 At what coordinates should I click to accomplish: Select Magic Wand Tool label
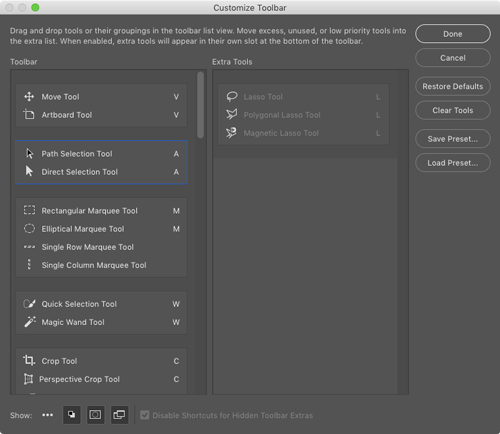(x=73, y=322)
